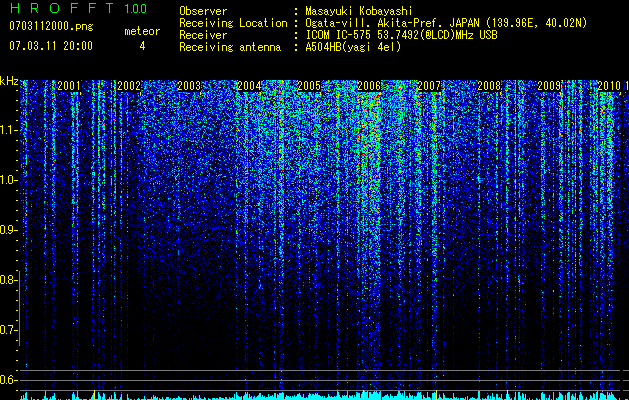Click the 2003 time marker
This screenshot has width=629, height=400.
pyautogui.click(x=189, y=86)
